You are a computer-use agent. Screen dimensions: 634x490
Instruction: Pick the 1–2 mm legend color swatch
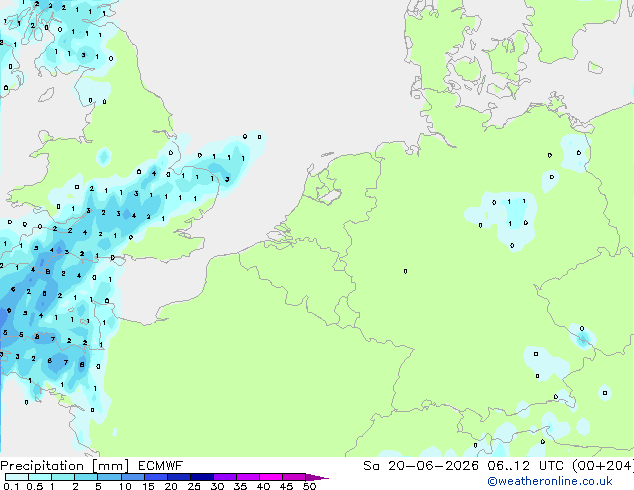click(x=63, y=477)
